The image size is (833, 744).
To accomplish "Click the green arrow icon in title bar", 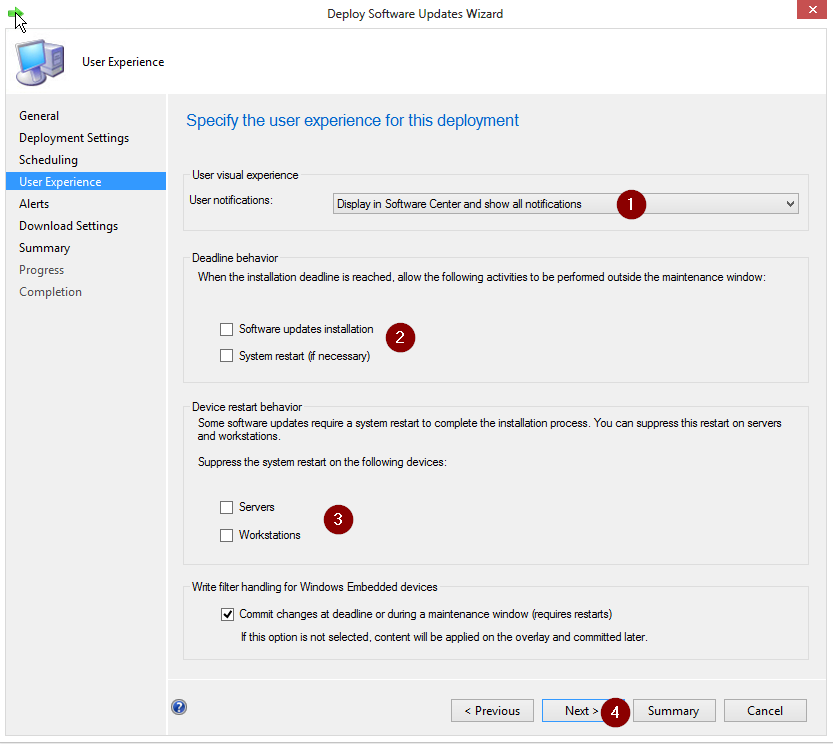I will tap(16, 14).
